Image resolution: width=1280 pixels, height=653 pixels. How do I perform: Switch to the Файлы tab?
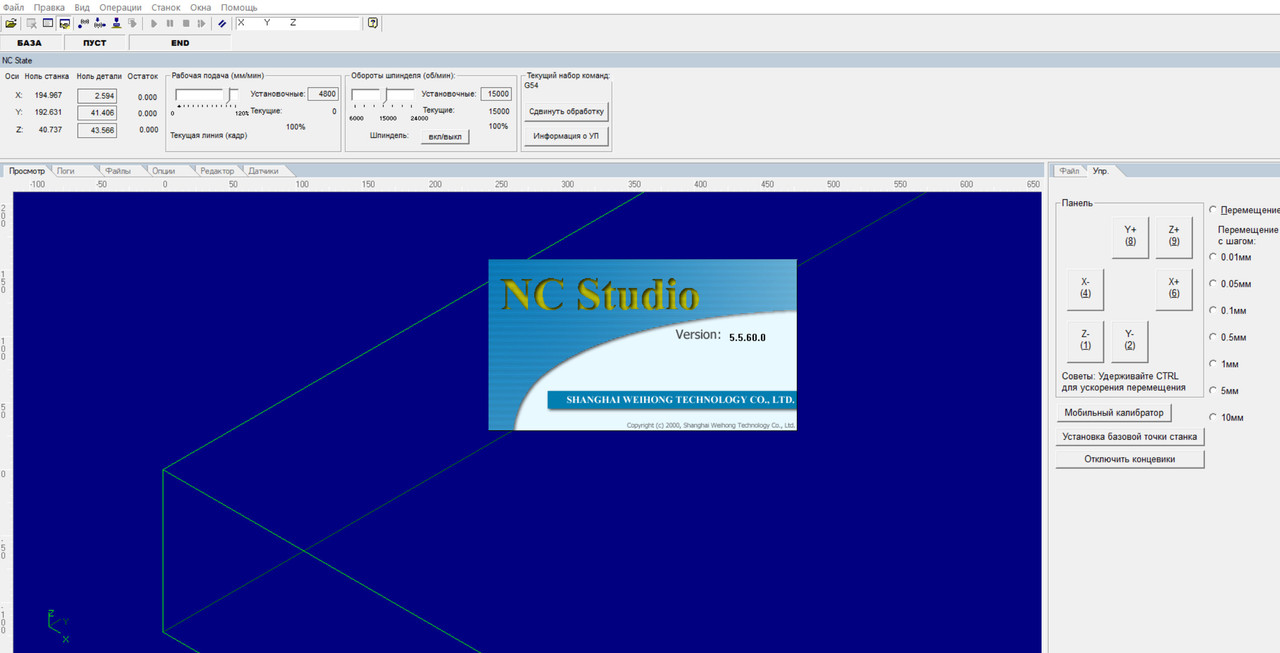point(118,171)
